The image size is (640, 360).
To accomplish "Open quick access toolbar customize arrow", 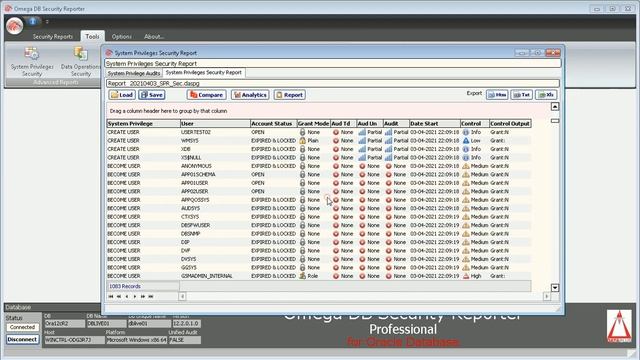I will pyautogui.click(x=47, y=22).
